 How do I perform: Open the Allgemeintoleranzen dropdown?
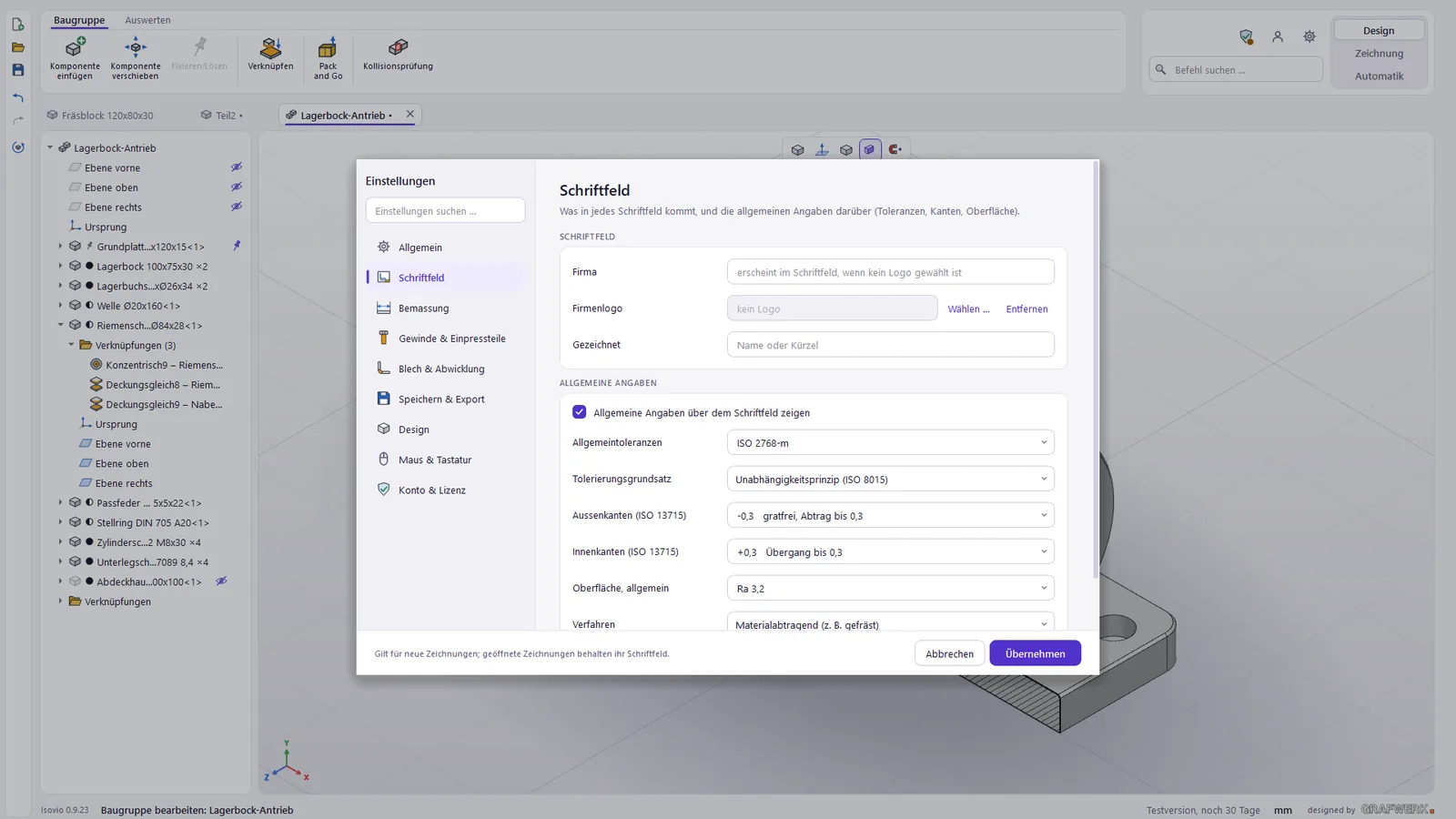point(891,443)
